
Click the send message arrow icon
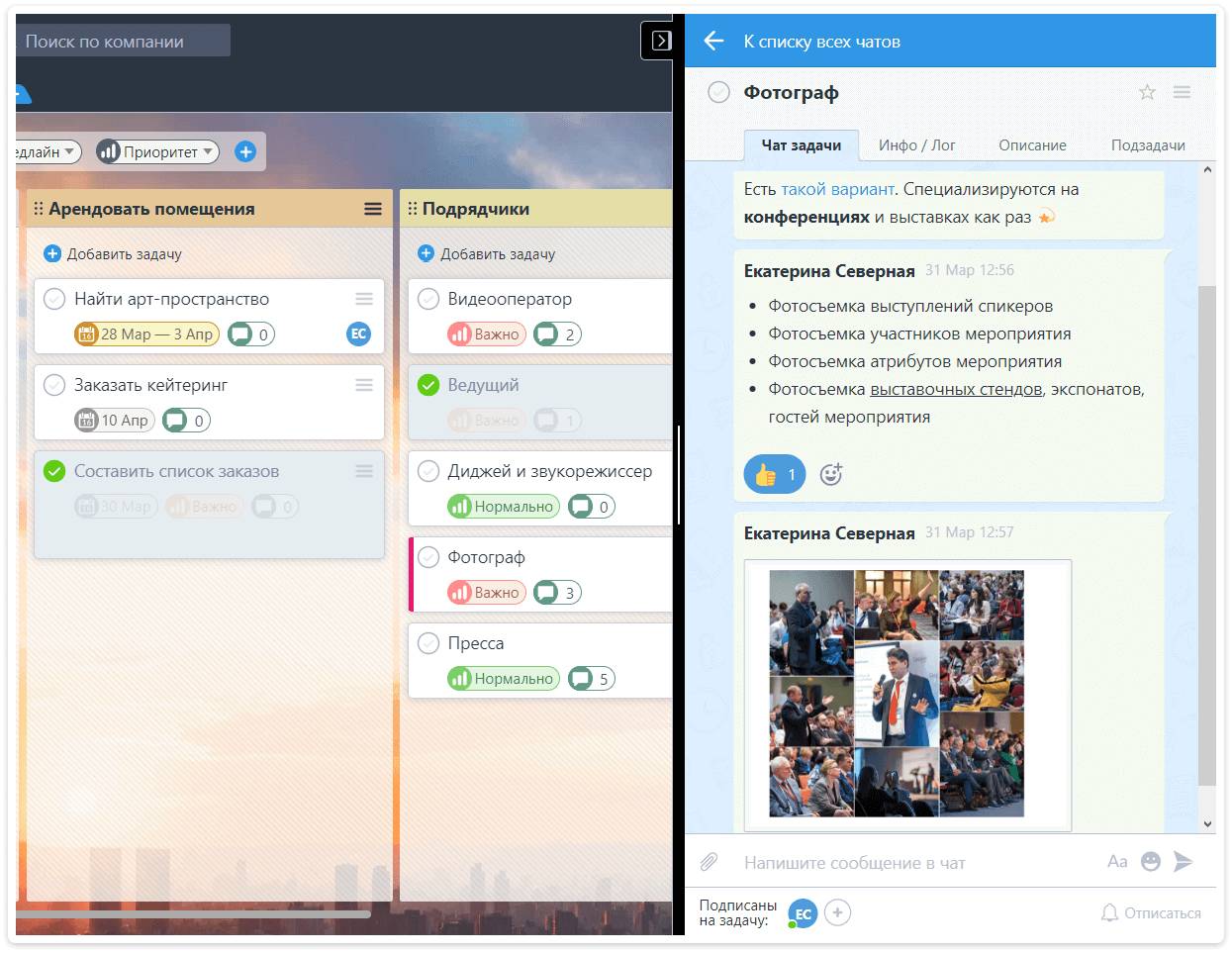(1184, 862)
